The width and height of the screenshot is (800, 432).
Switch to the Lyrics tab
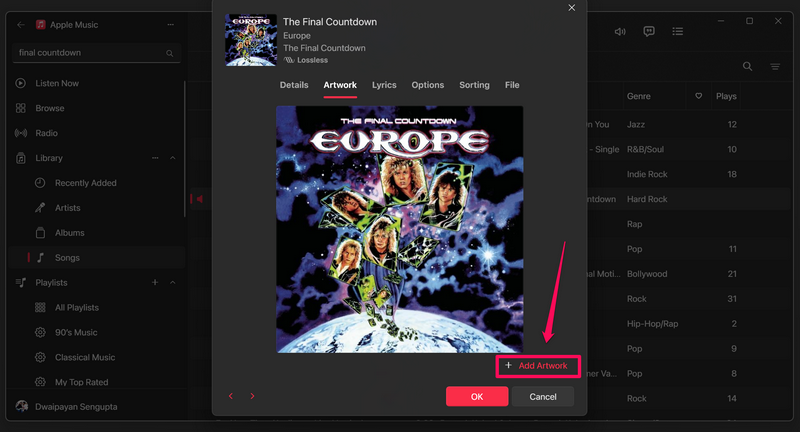coord(384,85)
